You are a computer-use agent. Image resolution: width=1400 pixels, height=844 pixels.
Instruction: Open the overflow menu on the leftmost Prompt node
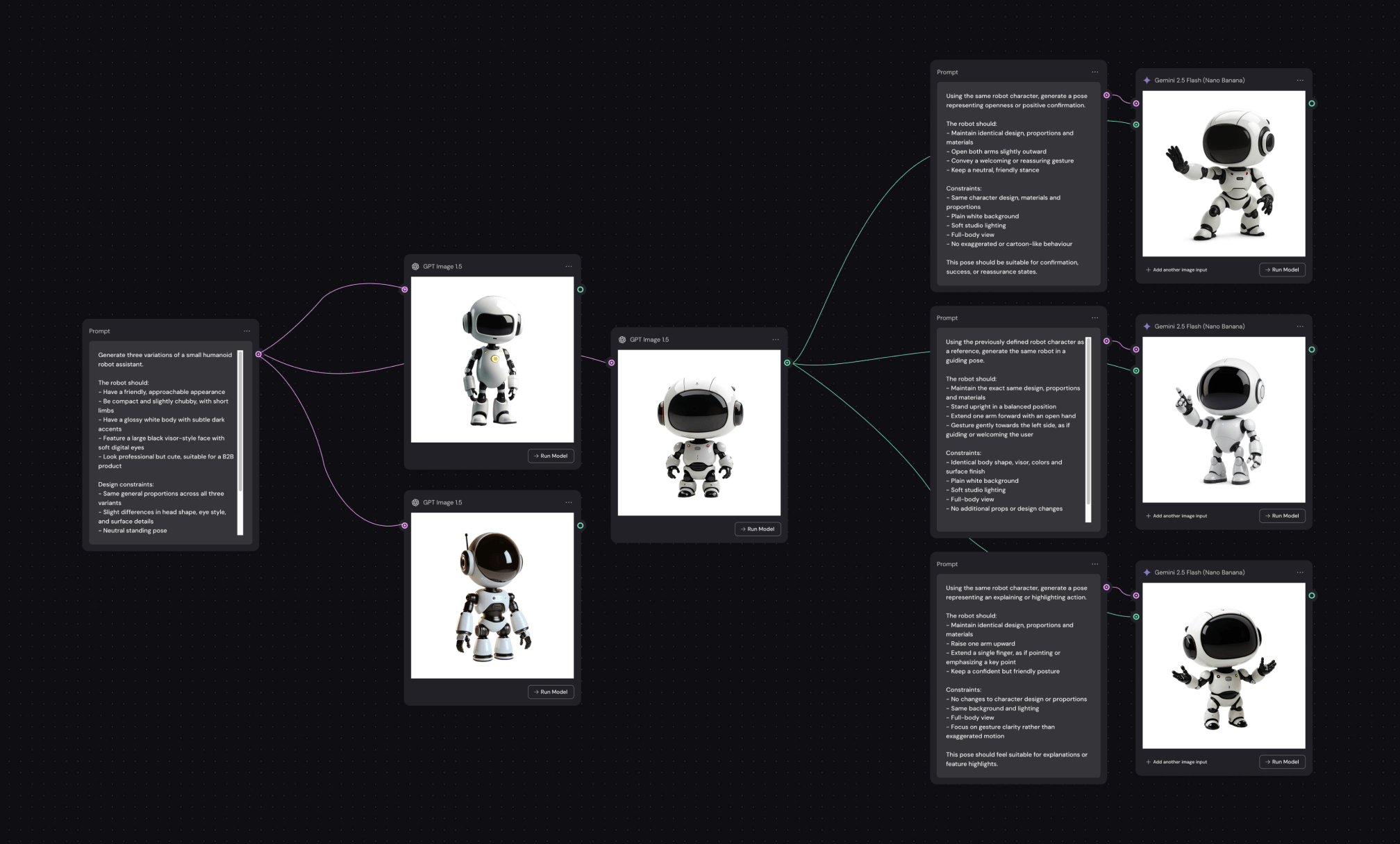tap(247, 331)
